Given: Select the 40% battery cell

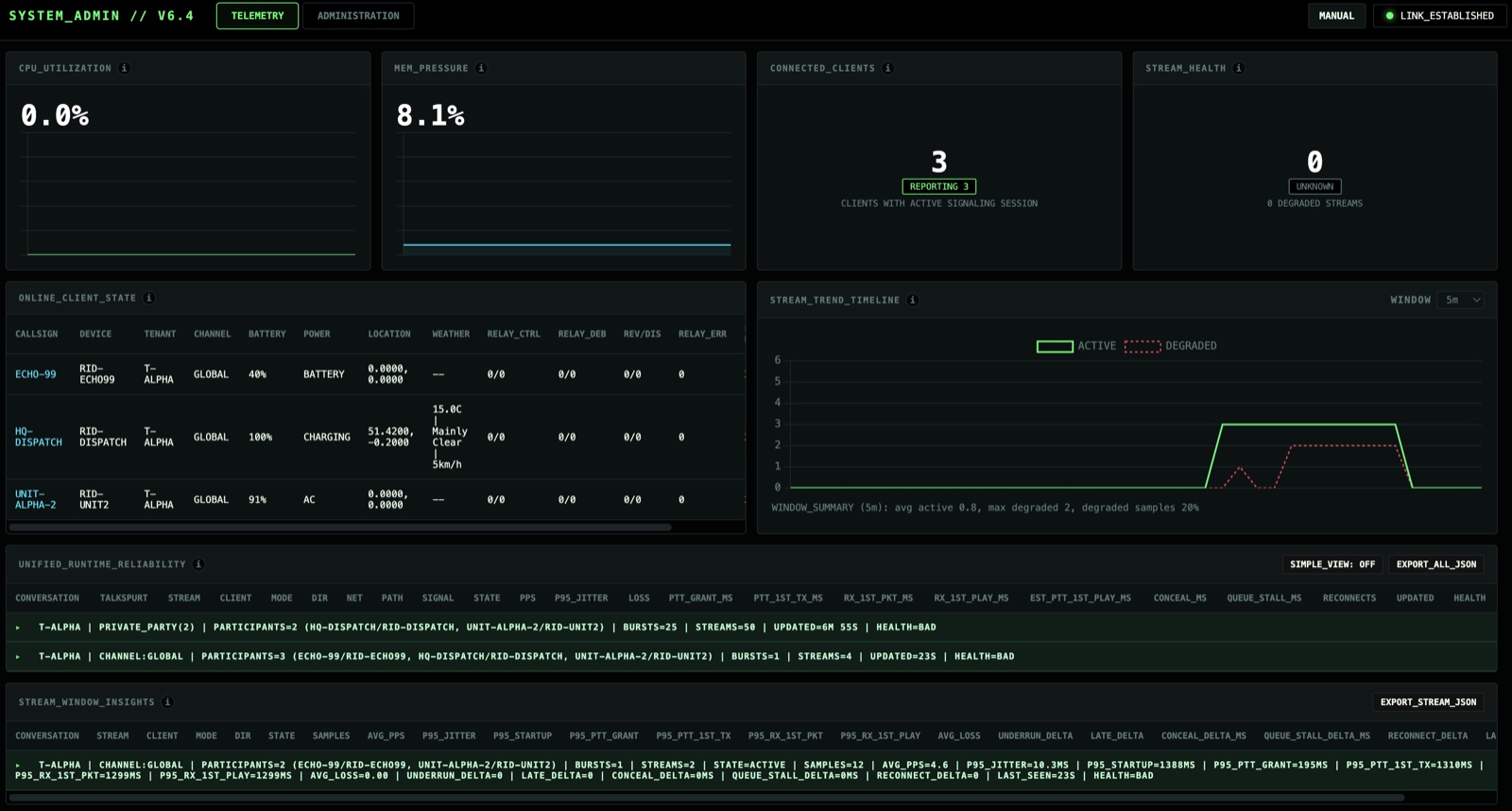Looking at the screenshot, I should [x=257, y=374].
